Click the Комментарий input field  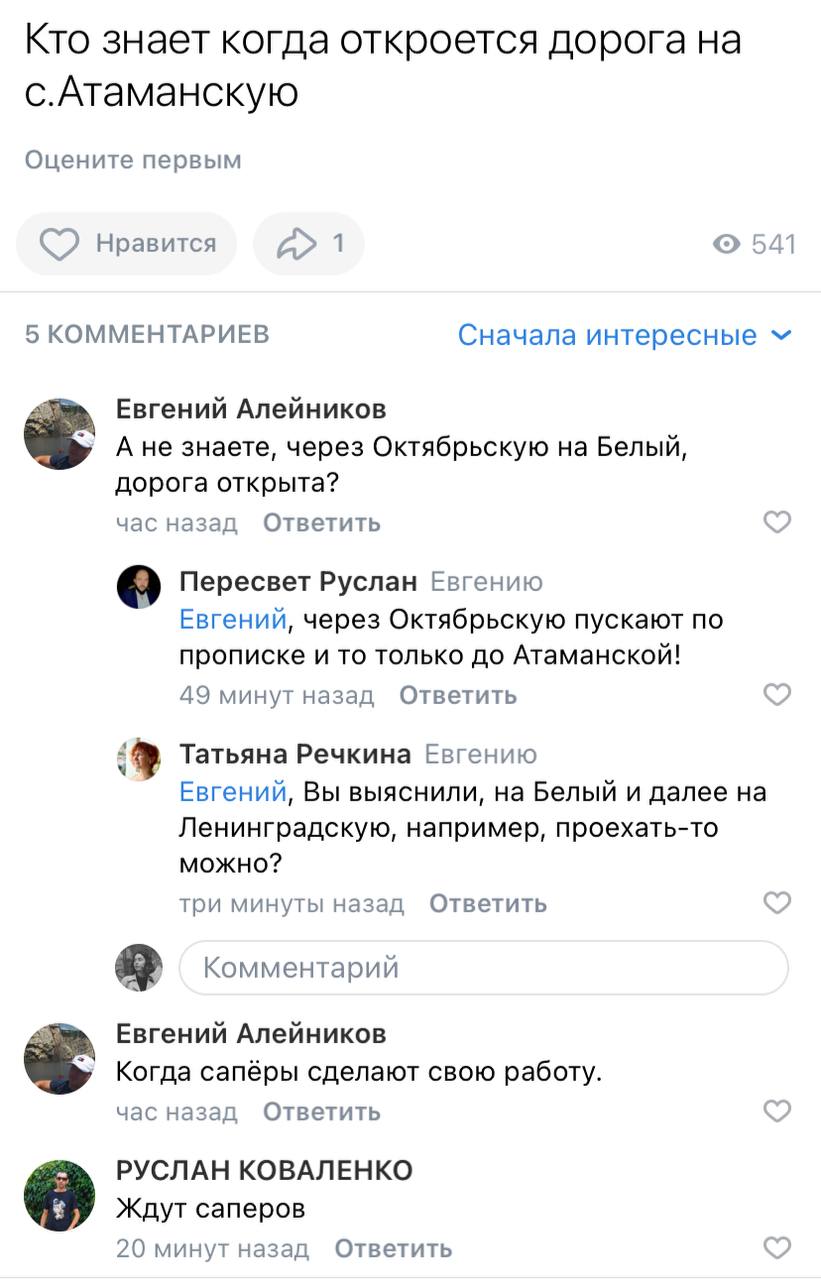pyautogui.click(x=484, y=967)
